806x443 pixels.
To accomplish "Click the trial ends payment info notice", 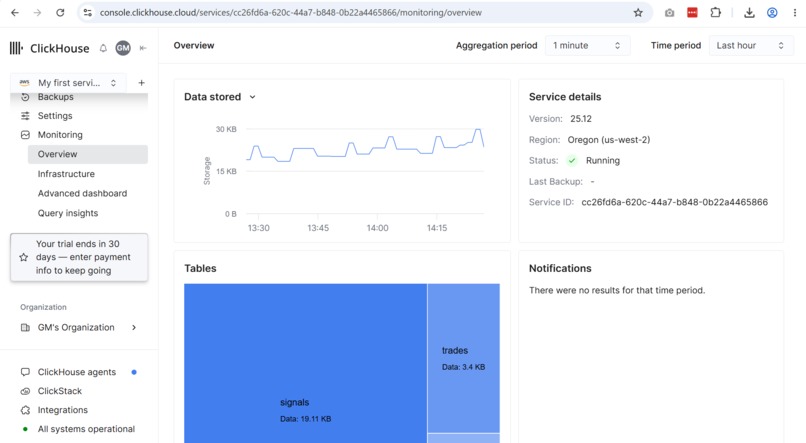I will click(x=79, y=257).
